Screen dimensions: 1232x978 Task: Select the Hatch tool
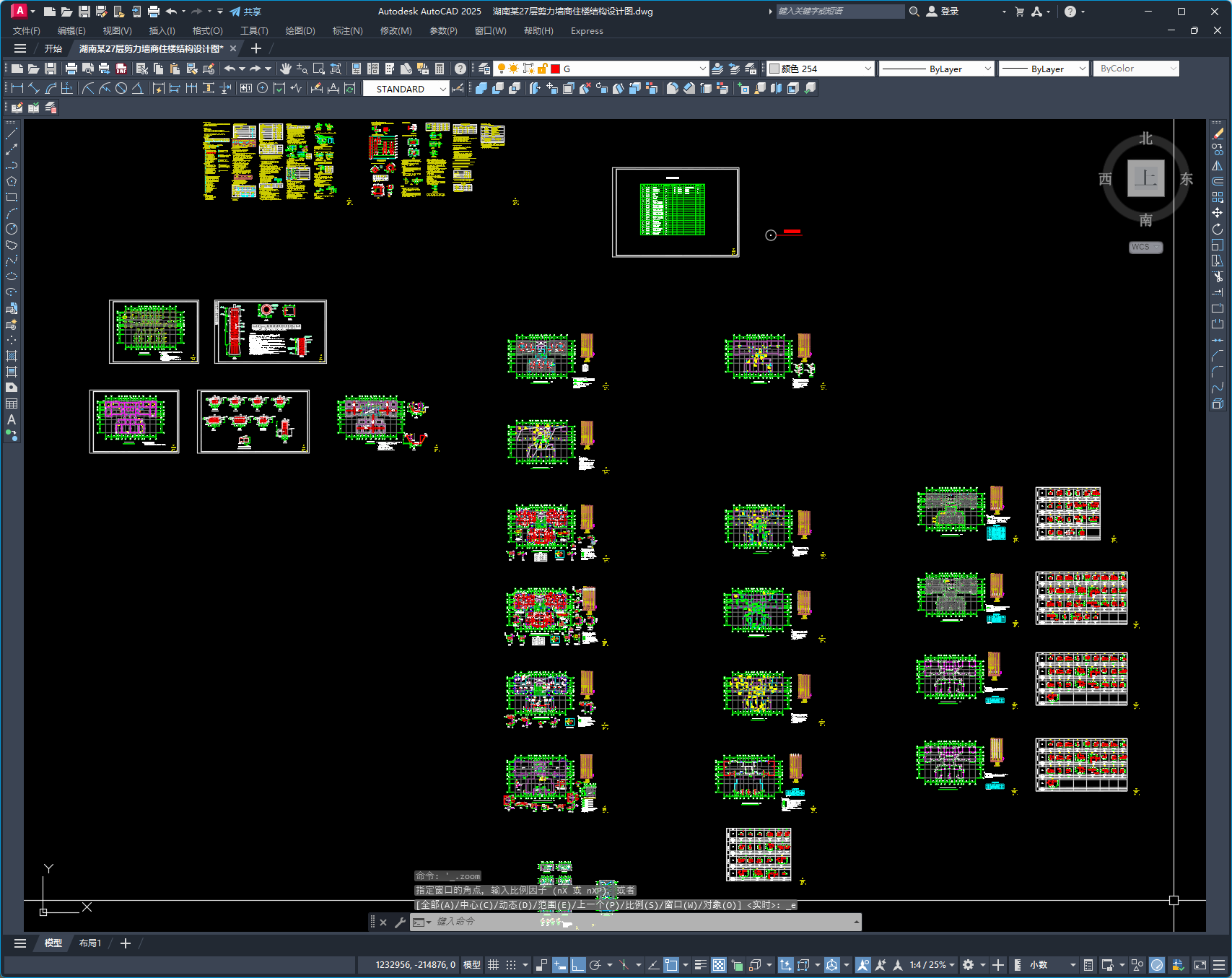[x=12, y=356]
